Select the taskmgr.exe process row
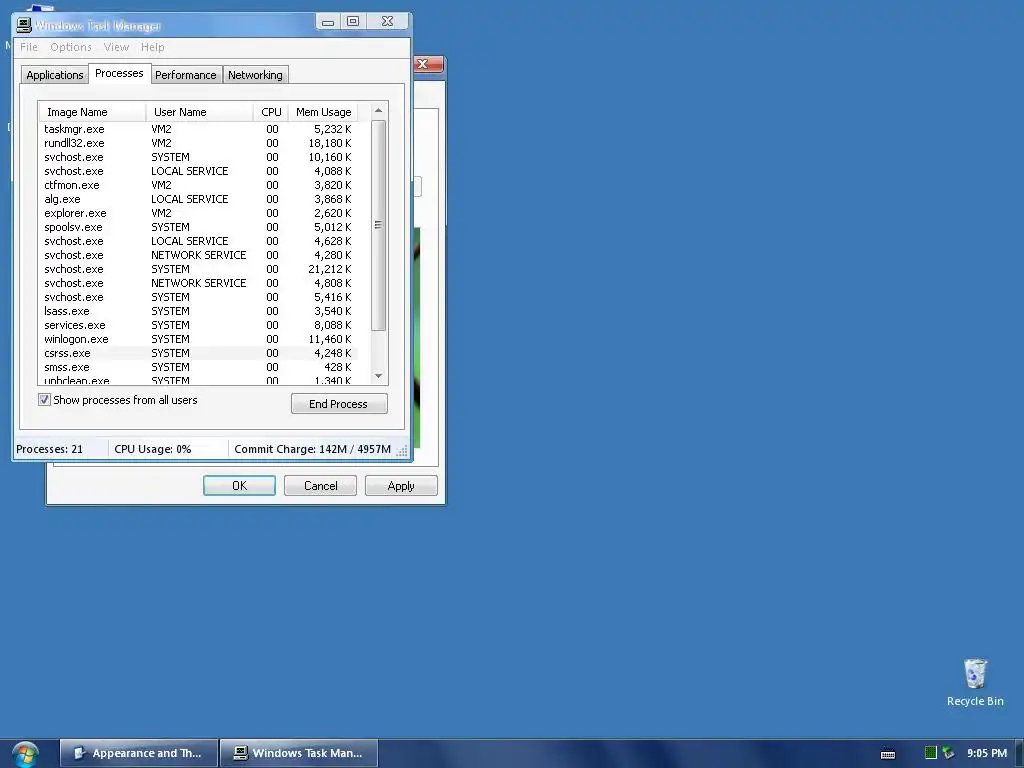The width and height of the screenshot is (1024, 768). pyautogui.click(x=198, y=129)
